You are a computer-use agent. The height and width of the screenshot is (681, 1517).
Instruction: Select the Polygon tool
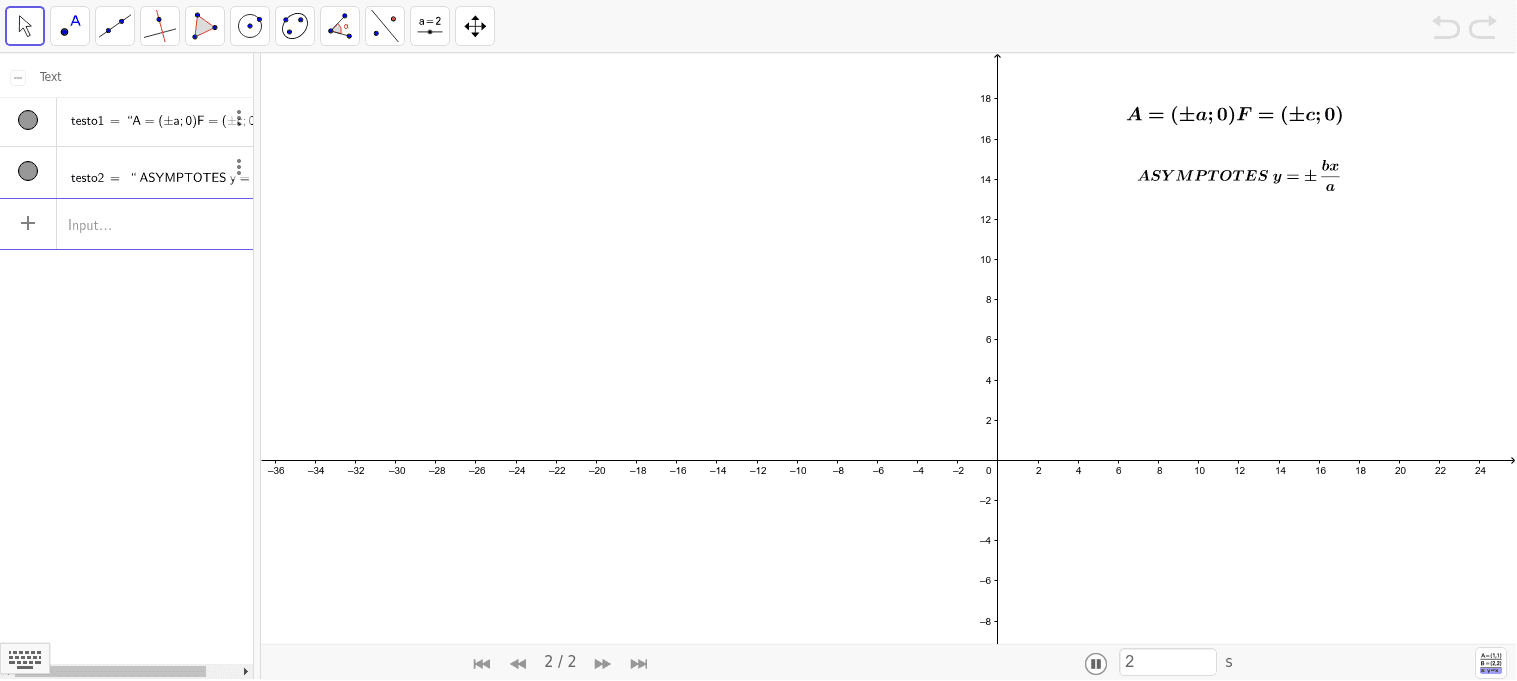click(x=205, y=26)
